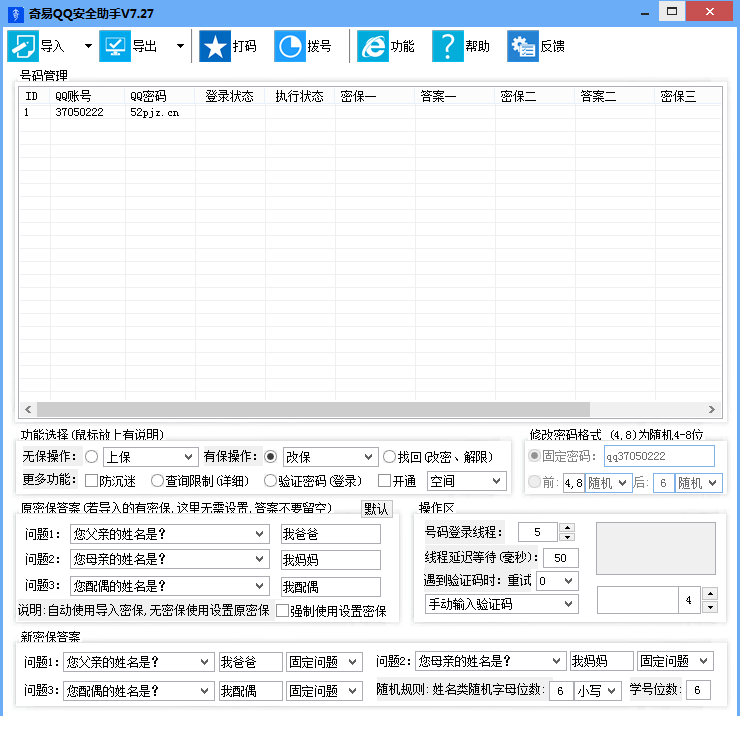Tick the 开通 checkbox
This screenshot has height=739, width=740.
385,481
